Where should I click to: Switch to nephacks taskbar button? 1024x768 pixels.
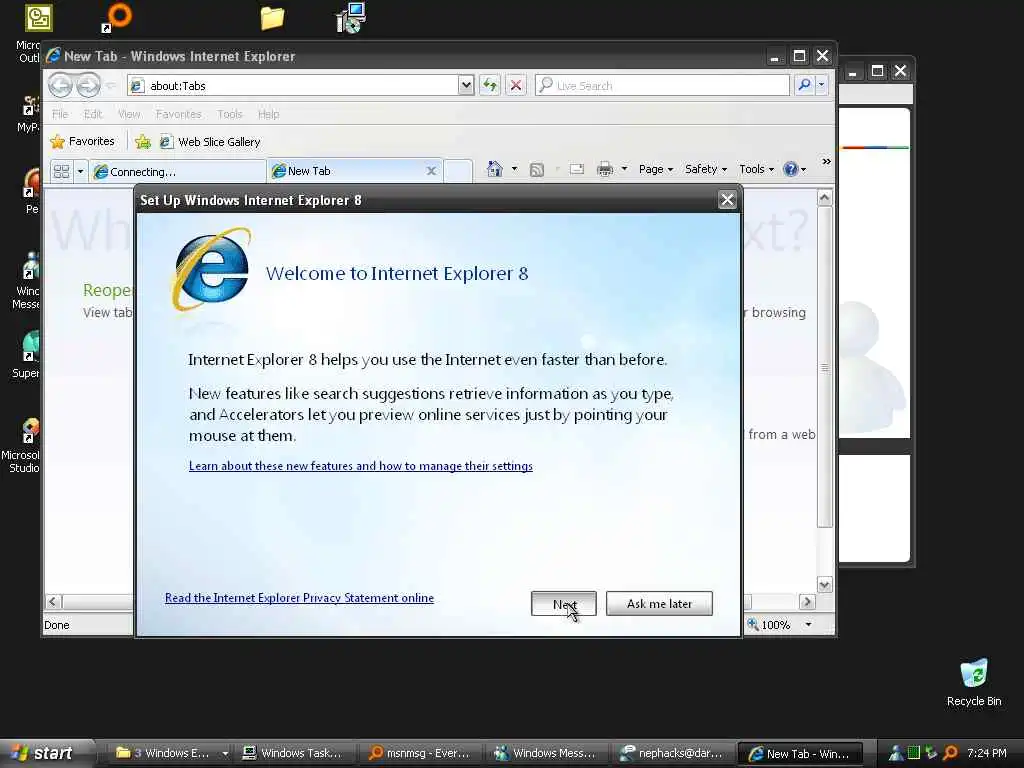[x=672, y=753]
